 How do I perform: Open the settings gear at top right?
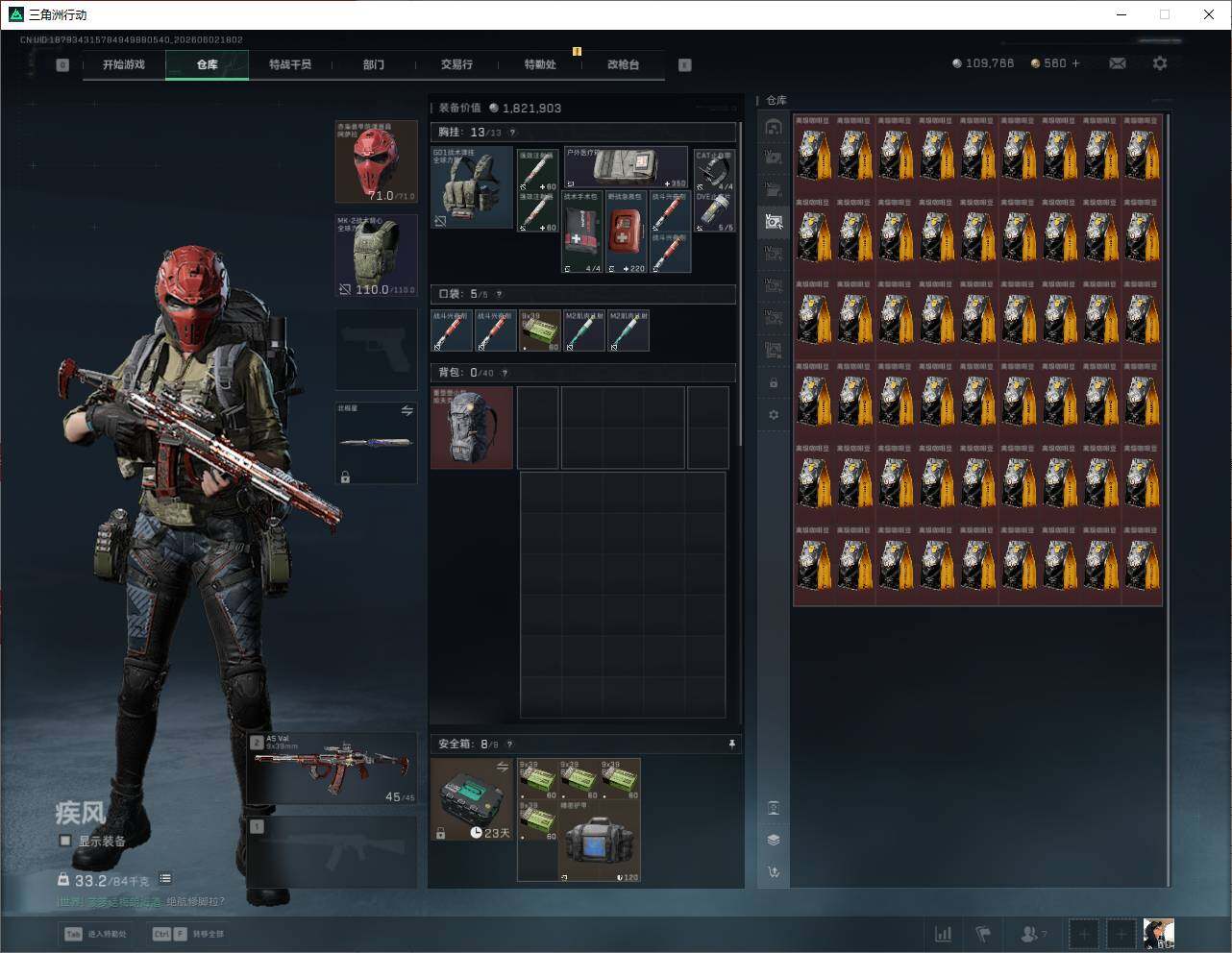coord(1160,63)
